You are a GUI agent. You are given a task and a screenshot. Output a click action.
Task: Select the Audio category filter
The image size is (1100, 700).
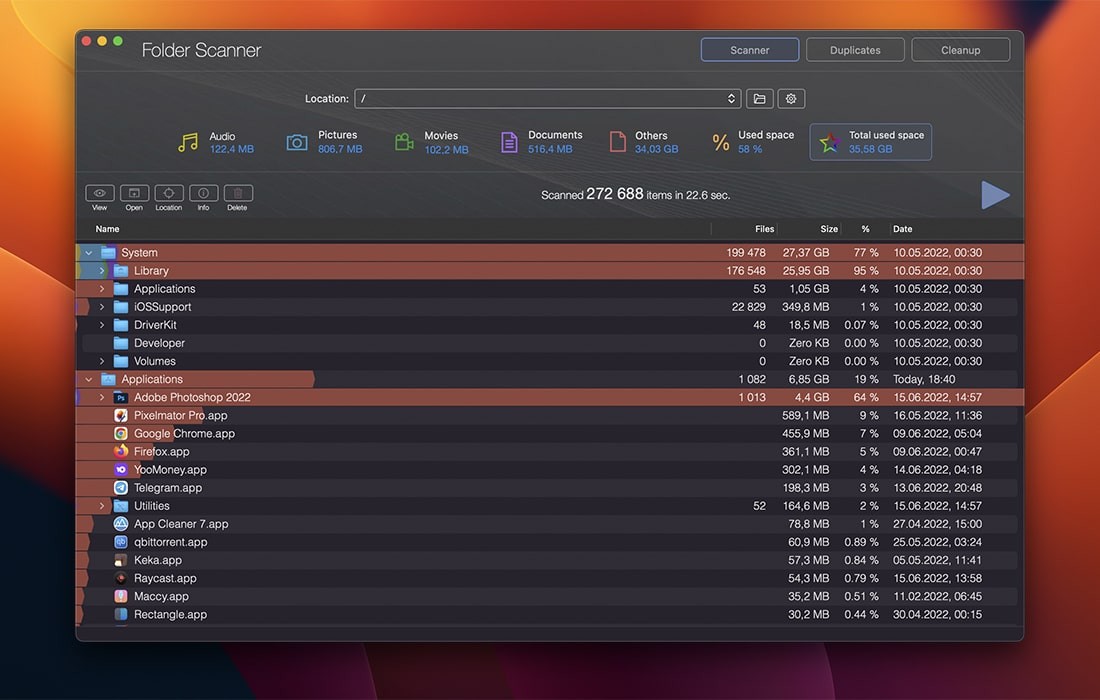pos(216,142)
